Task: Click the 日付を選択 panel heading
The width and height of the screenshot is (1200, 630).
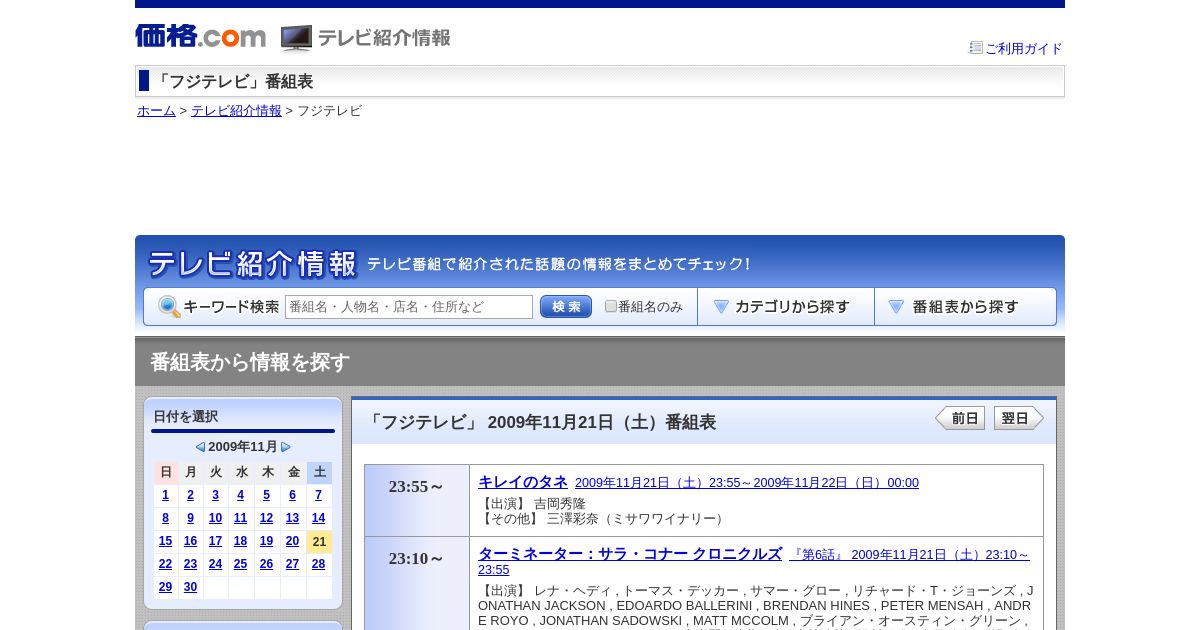Action: click(x=186, y=416)
